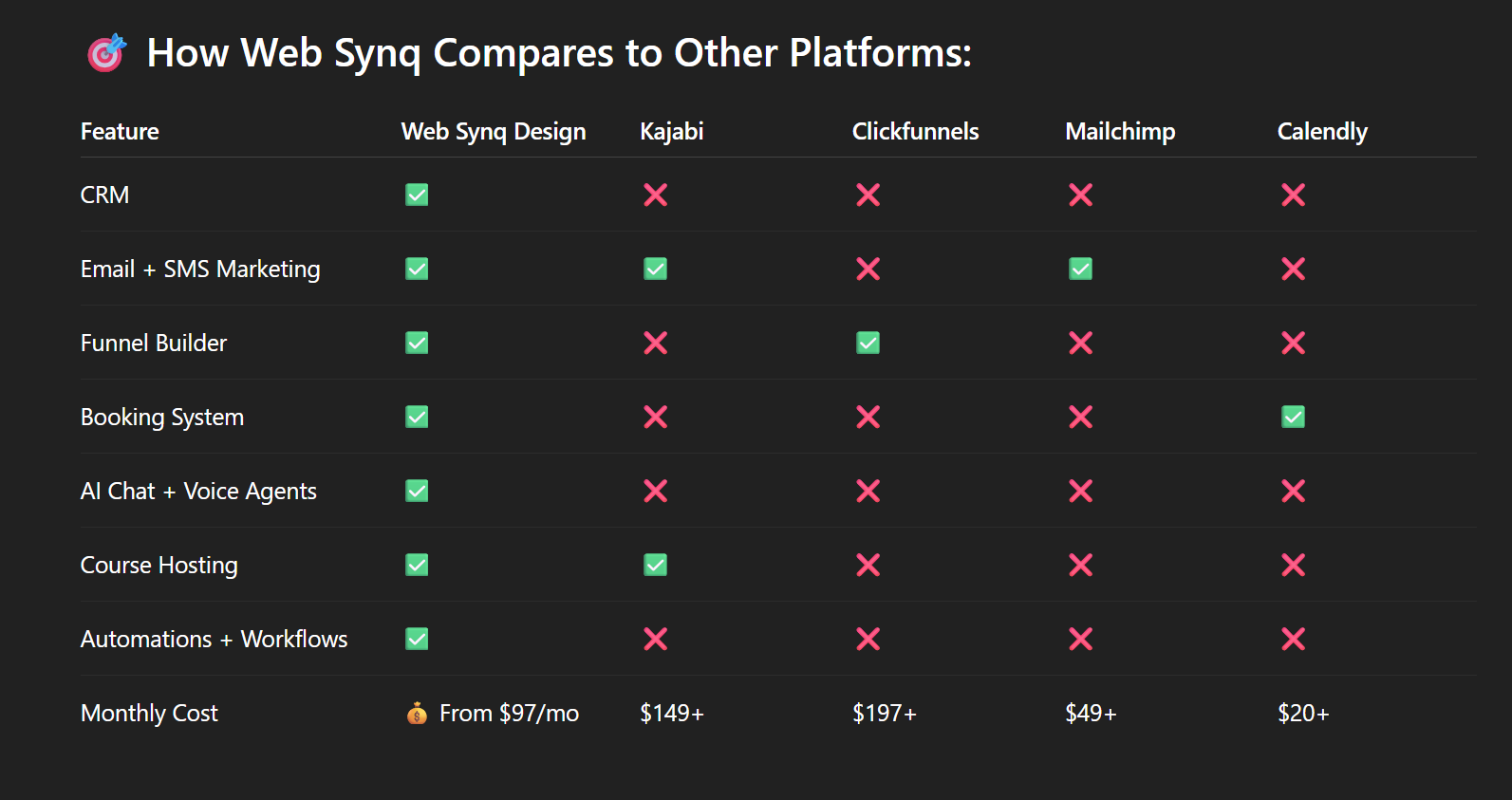Click the 'CRM' row label

(104, 195)
